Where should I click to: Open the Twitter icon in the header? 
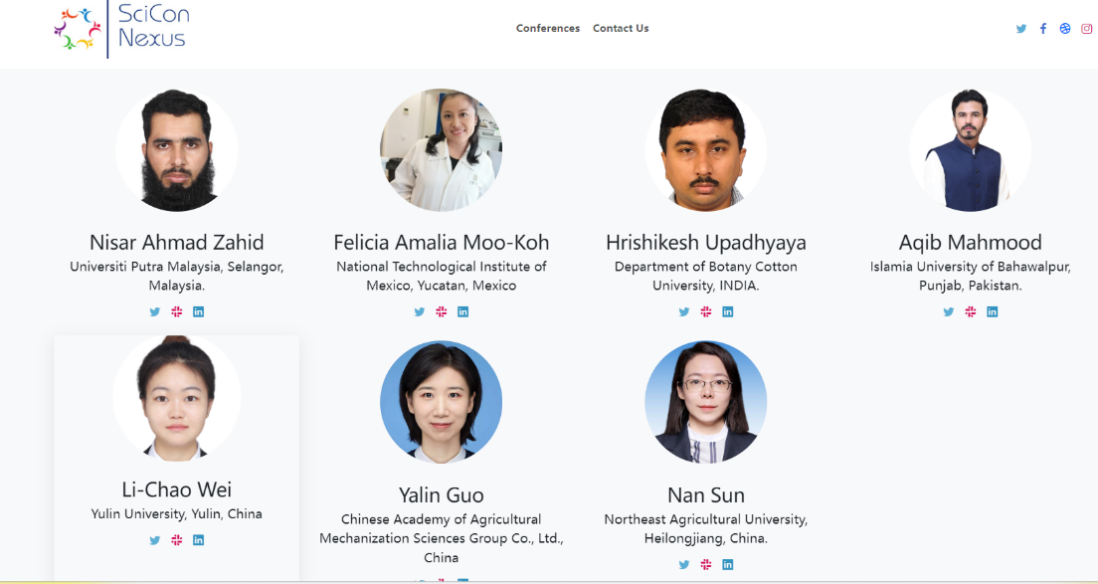point(1021,29)
